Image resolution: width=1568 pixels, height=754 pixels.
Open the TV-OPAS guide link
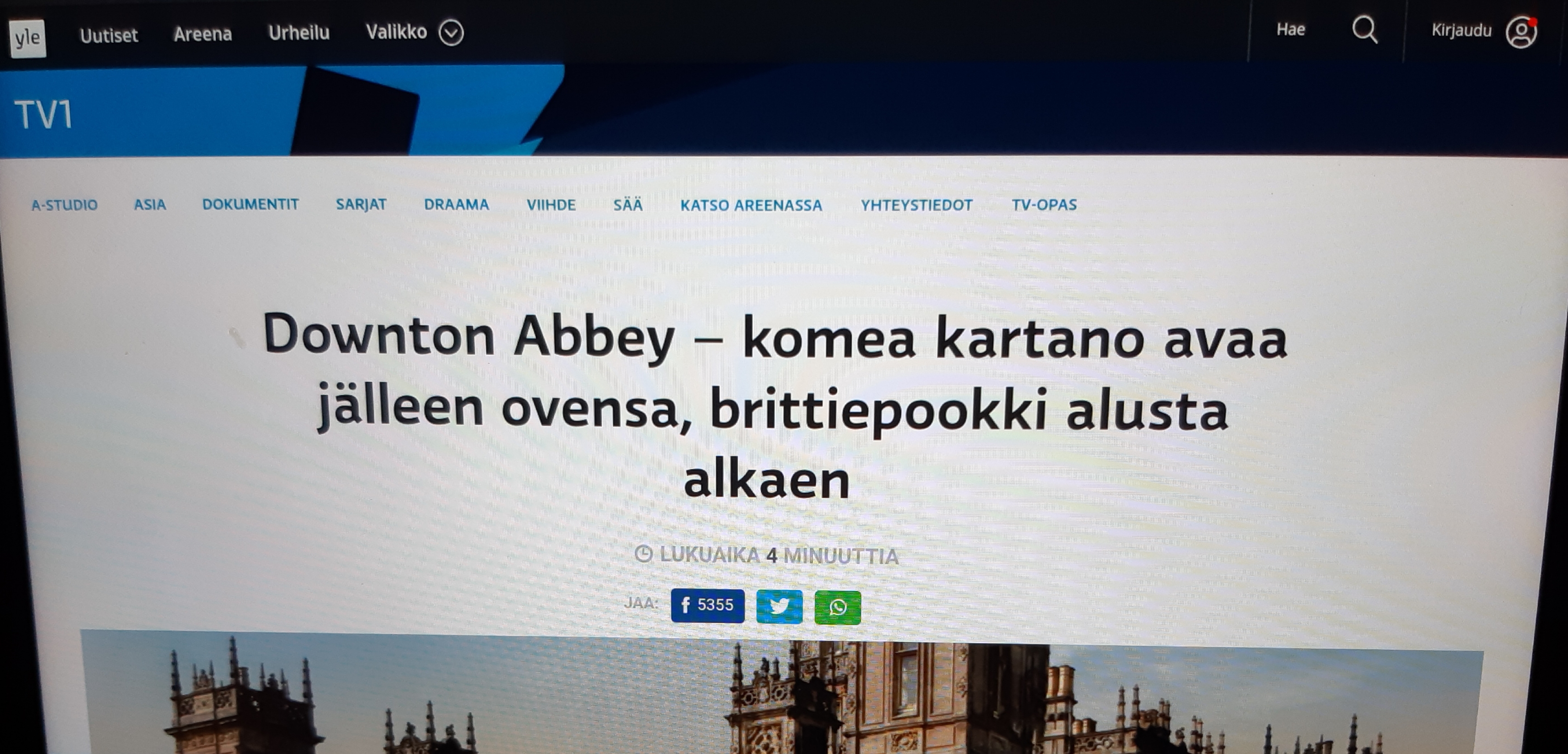(1044, 204)
